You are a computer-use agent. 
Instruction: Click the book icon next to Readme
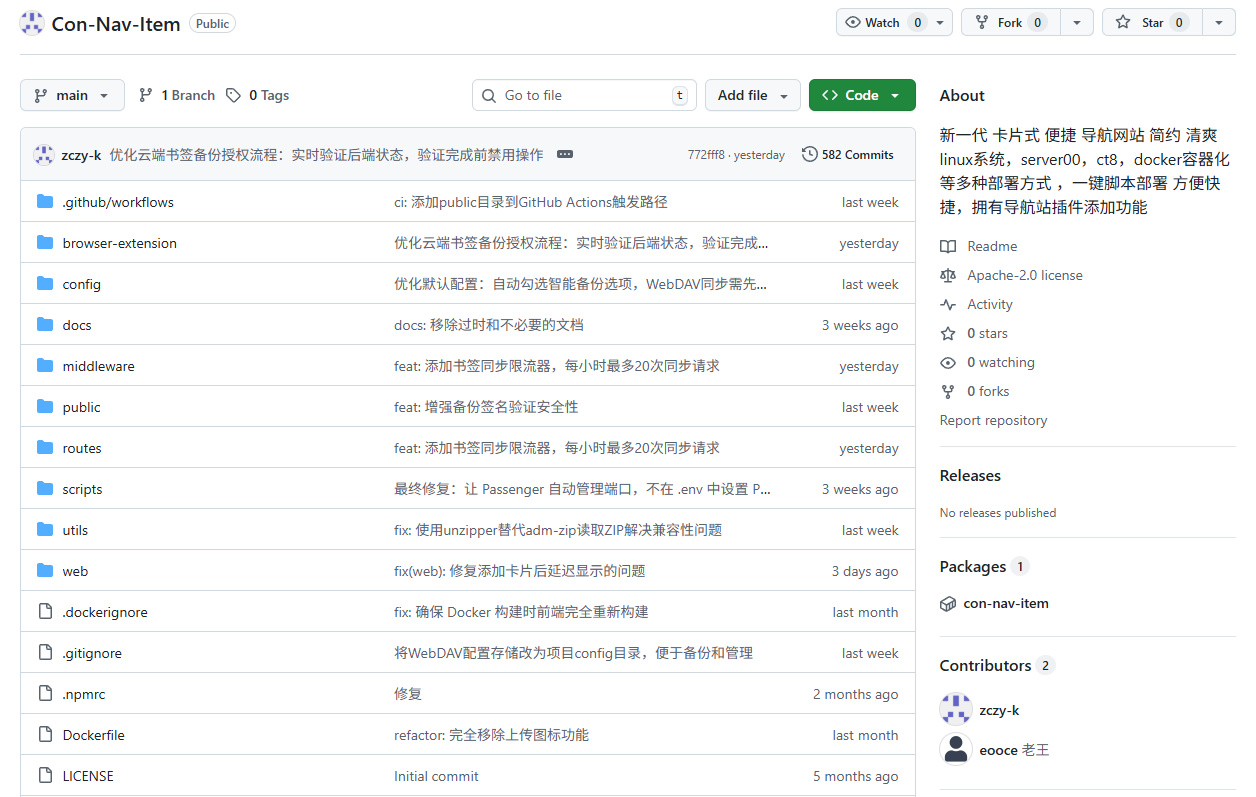click(948, 247)
